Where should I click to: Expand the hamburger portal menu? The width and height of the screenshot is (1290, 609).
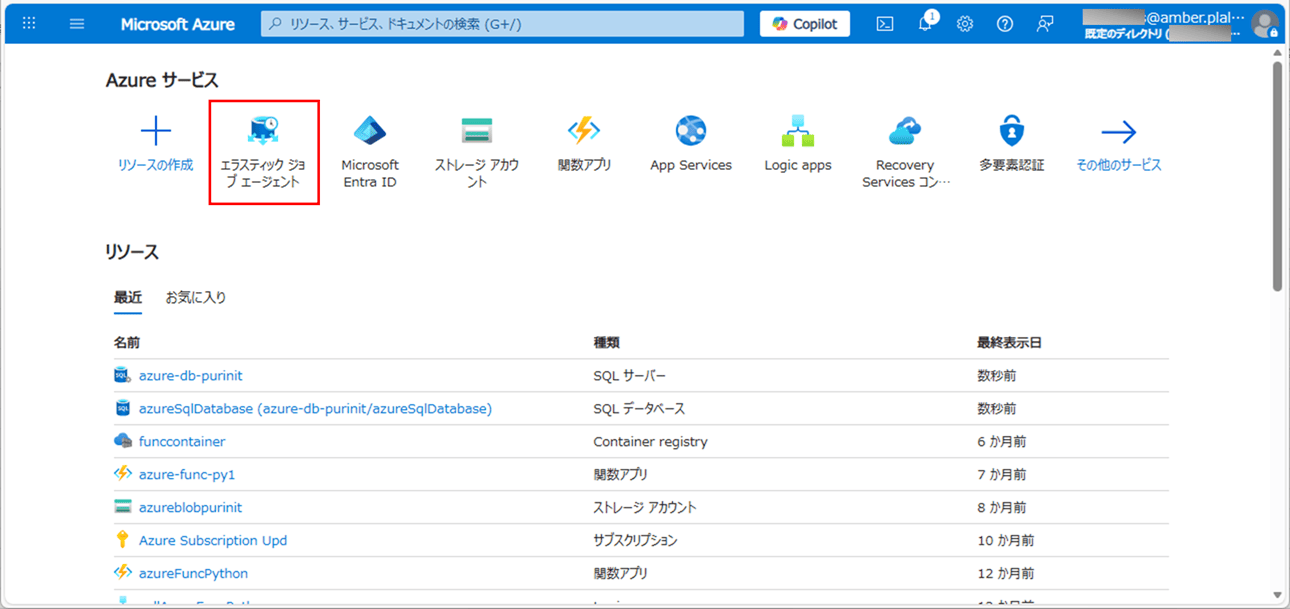click(x=77, y=24)
